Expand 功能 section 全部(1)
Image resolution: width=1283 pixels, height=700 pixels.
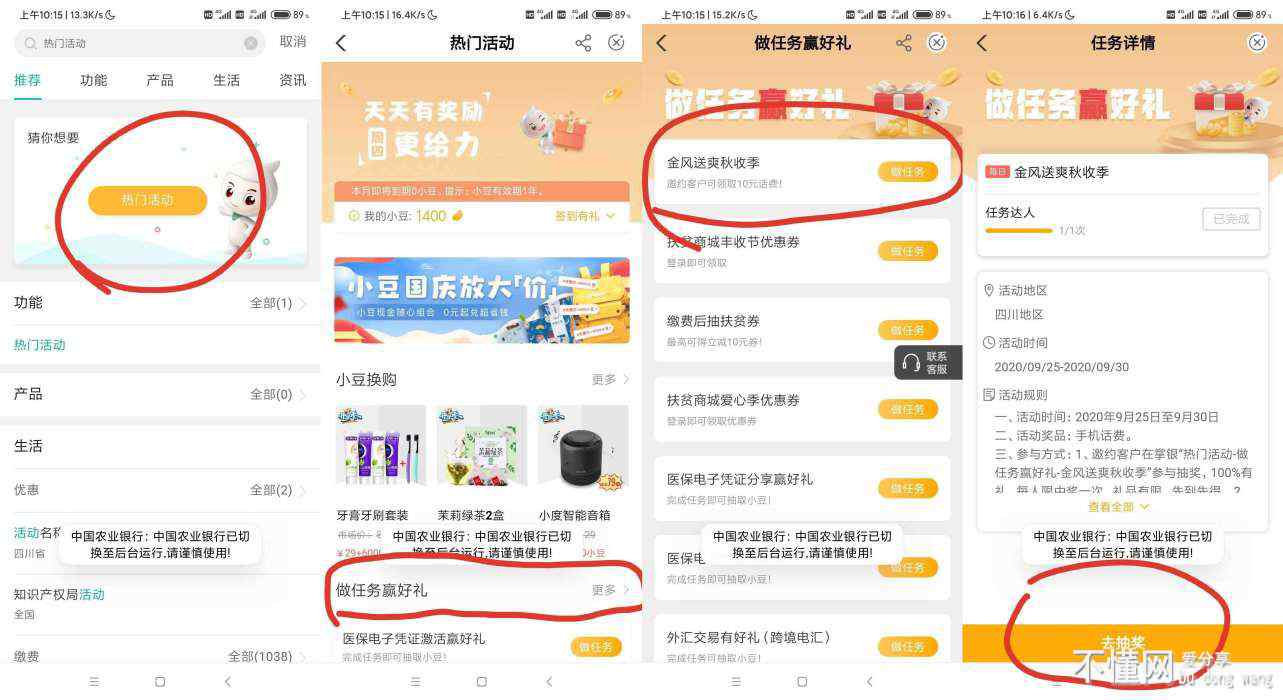click(278, 303)
